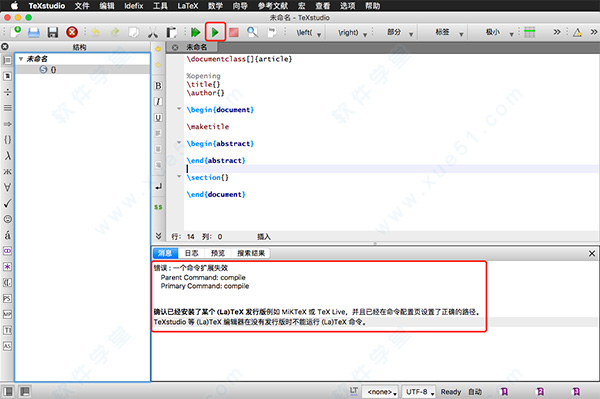Fold the \section{} block
The height and width of the screenshot is (399, 600).
pos(179,176)
